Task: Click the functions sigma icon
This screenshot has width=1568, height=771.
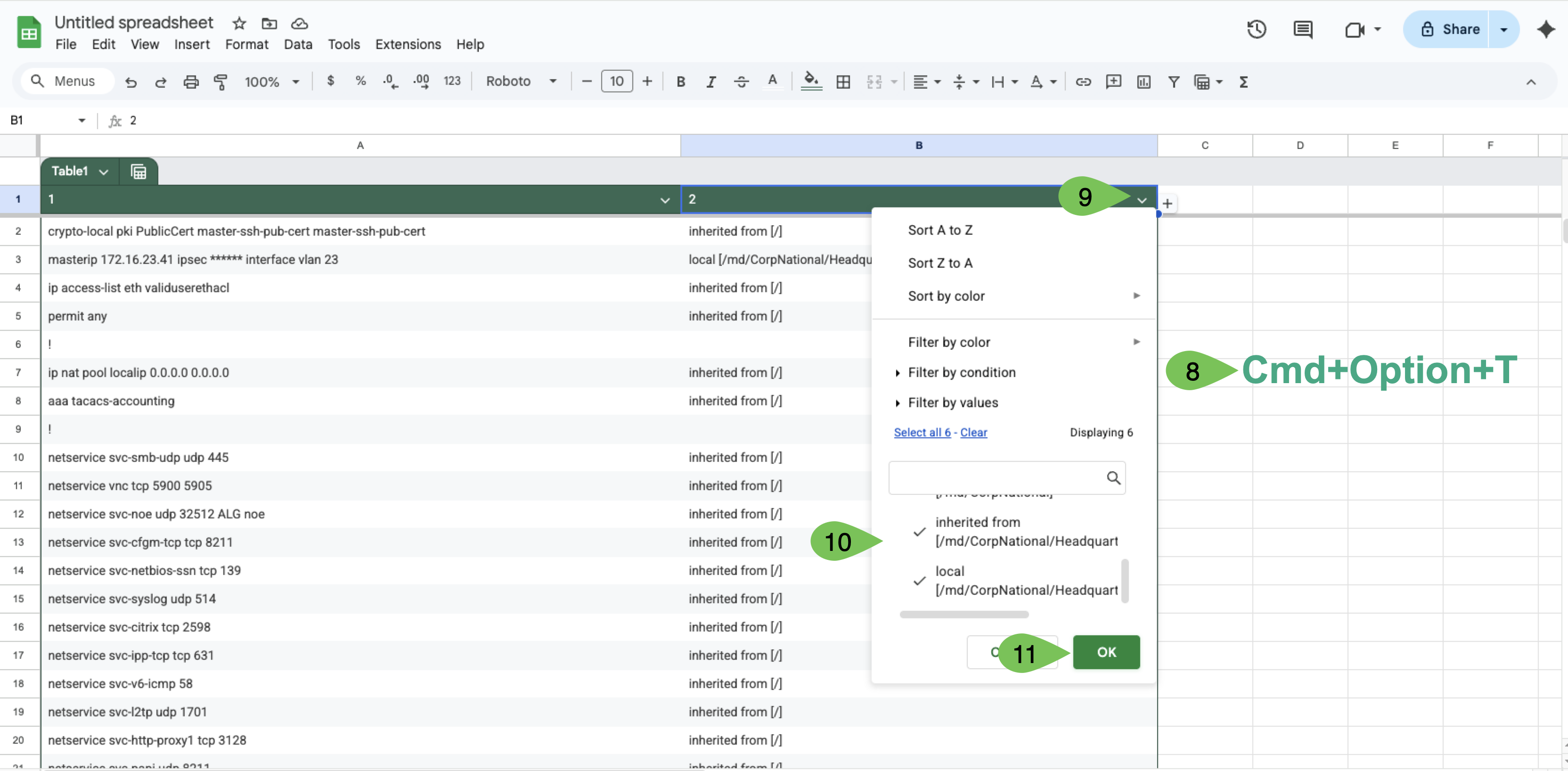Action: (x=1243, y=82)
